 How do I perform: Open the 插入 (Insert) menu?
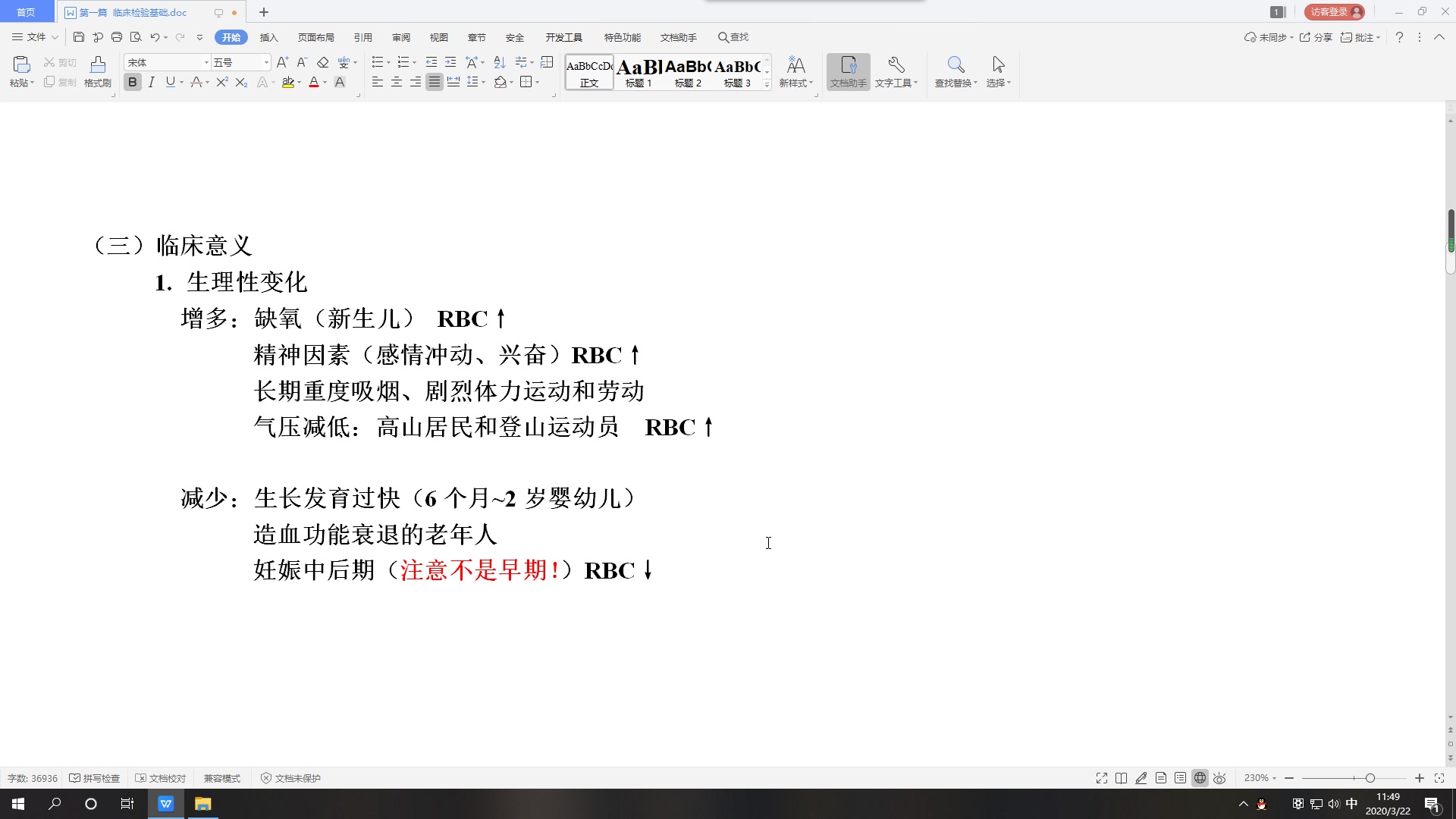point(268,37)
